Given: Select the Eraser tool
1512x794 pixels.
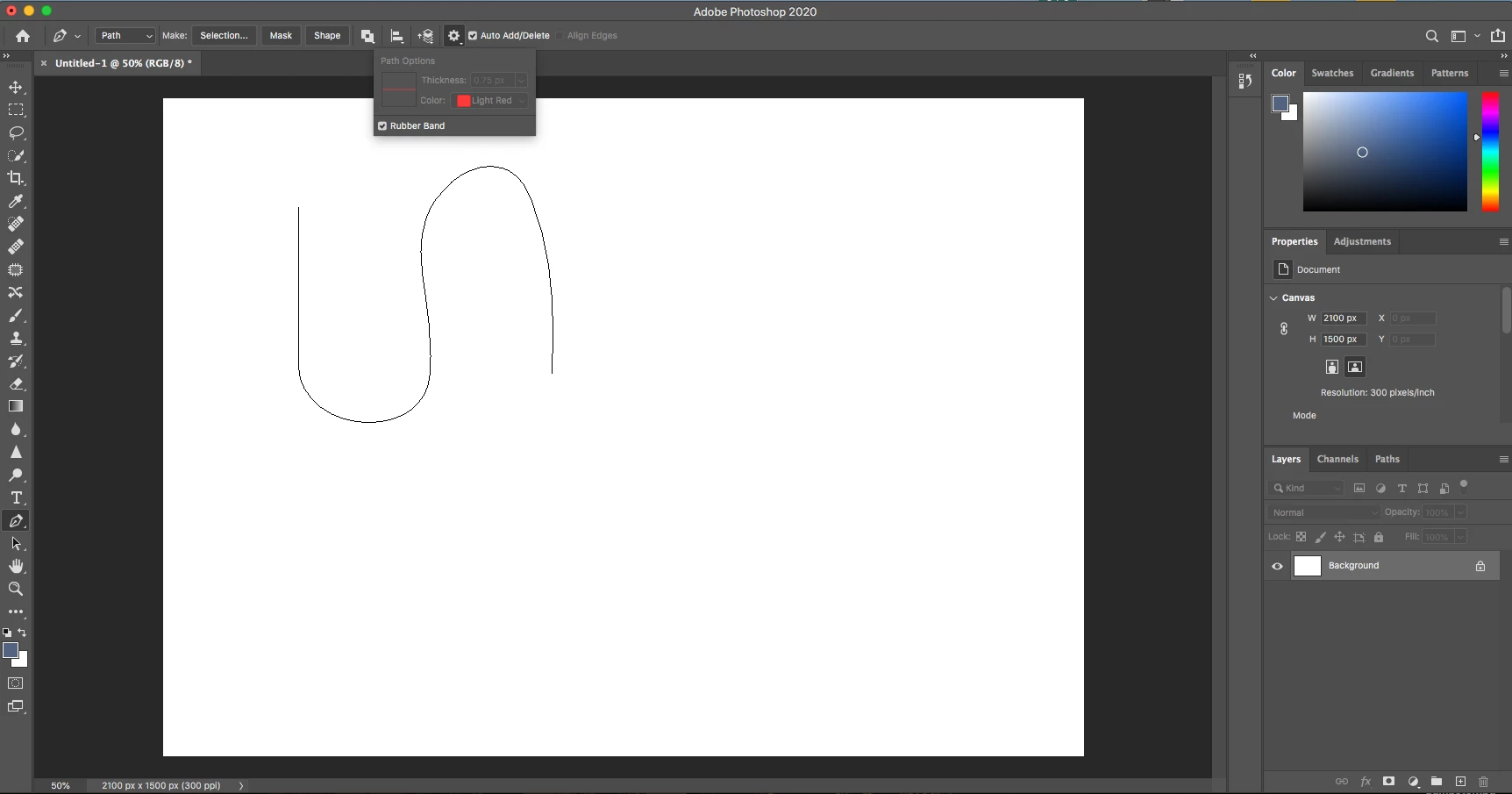Looking at the screenshot, I should 16,383.
